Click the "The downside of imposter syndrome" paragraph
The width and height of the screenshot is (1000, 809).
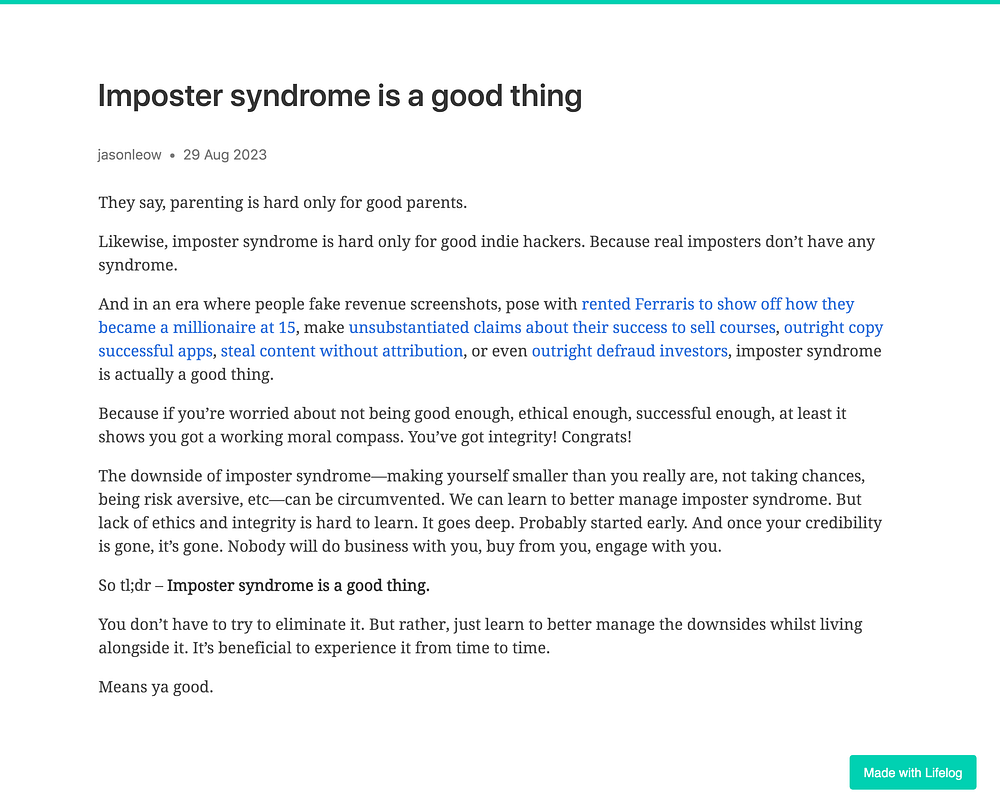[x=490, y=511]
